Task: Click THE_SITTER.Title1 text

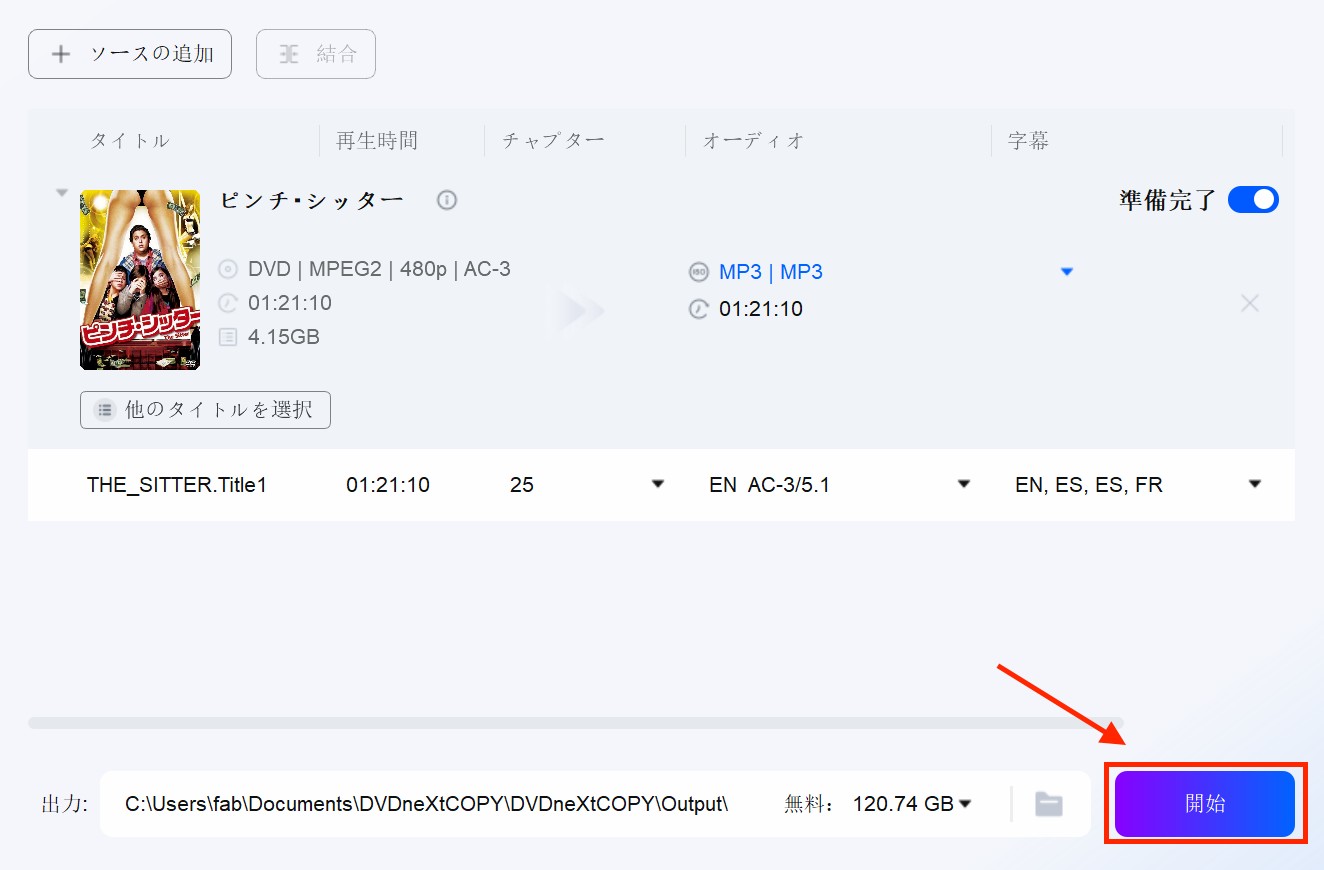Action: click(177, 485)
